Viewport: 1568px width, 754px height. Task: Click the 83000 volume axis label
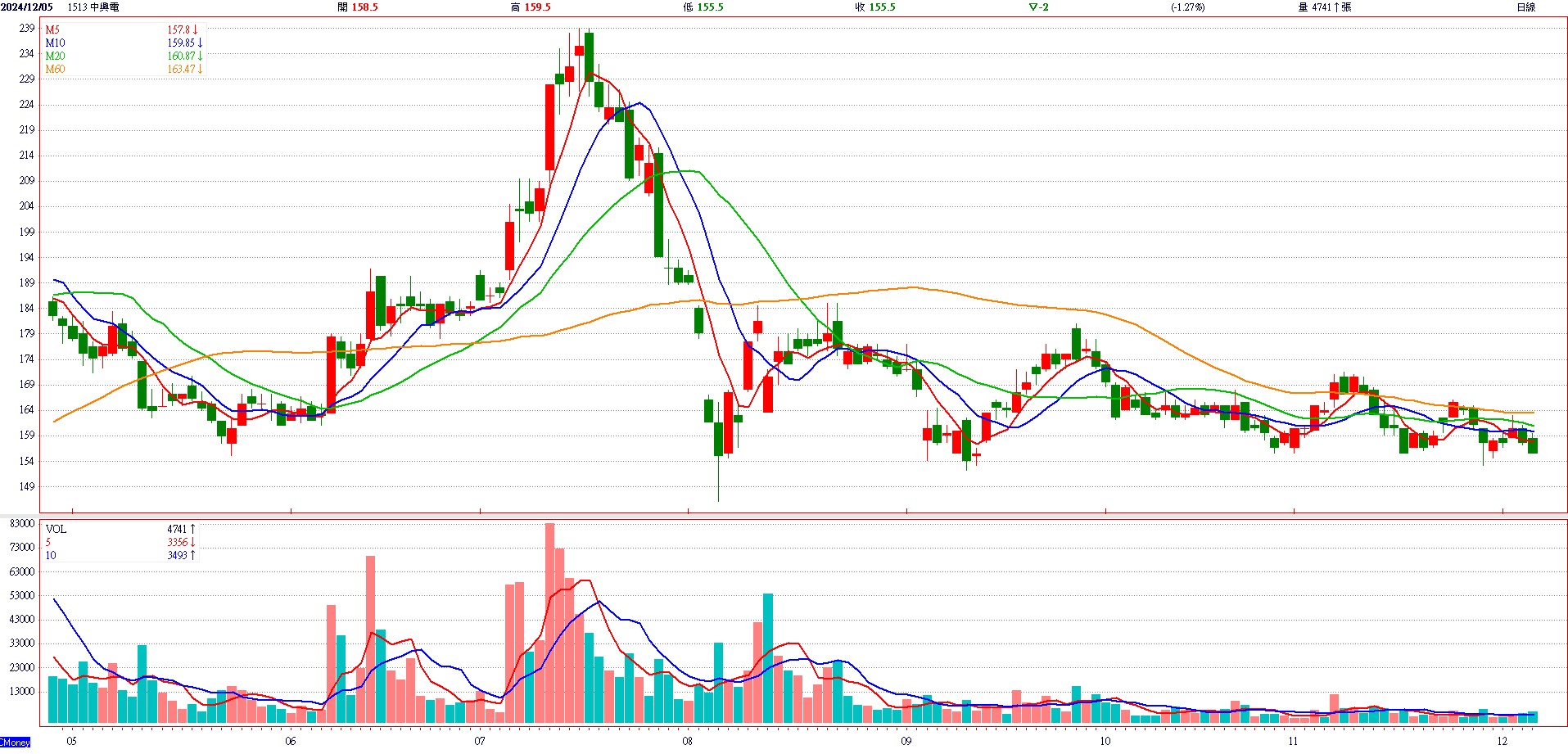click(22, 523)
